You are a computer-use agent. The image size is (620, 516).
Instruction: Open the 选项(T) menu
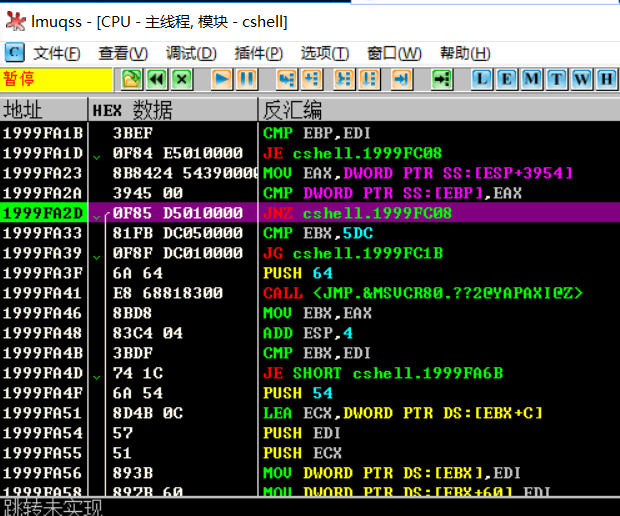(325, 53)
